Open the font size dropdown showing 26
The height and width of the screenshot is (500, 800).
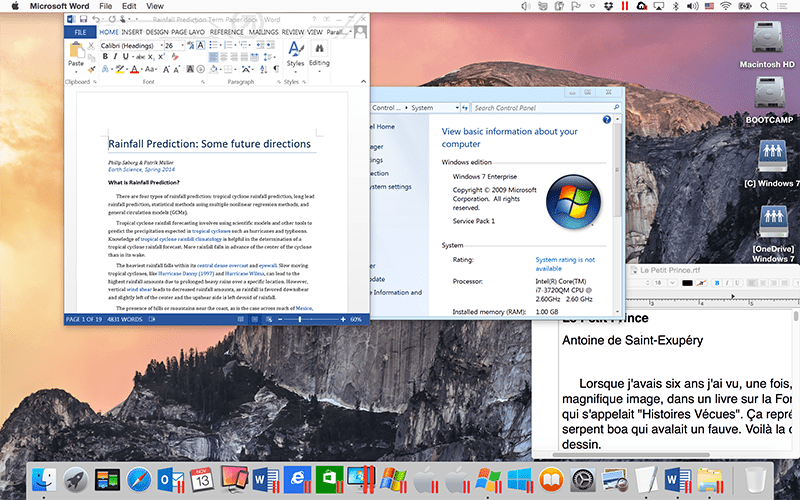tap(182, 45)
